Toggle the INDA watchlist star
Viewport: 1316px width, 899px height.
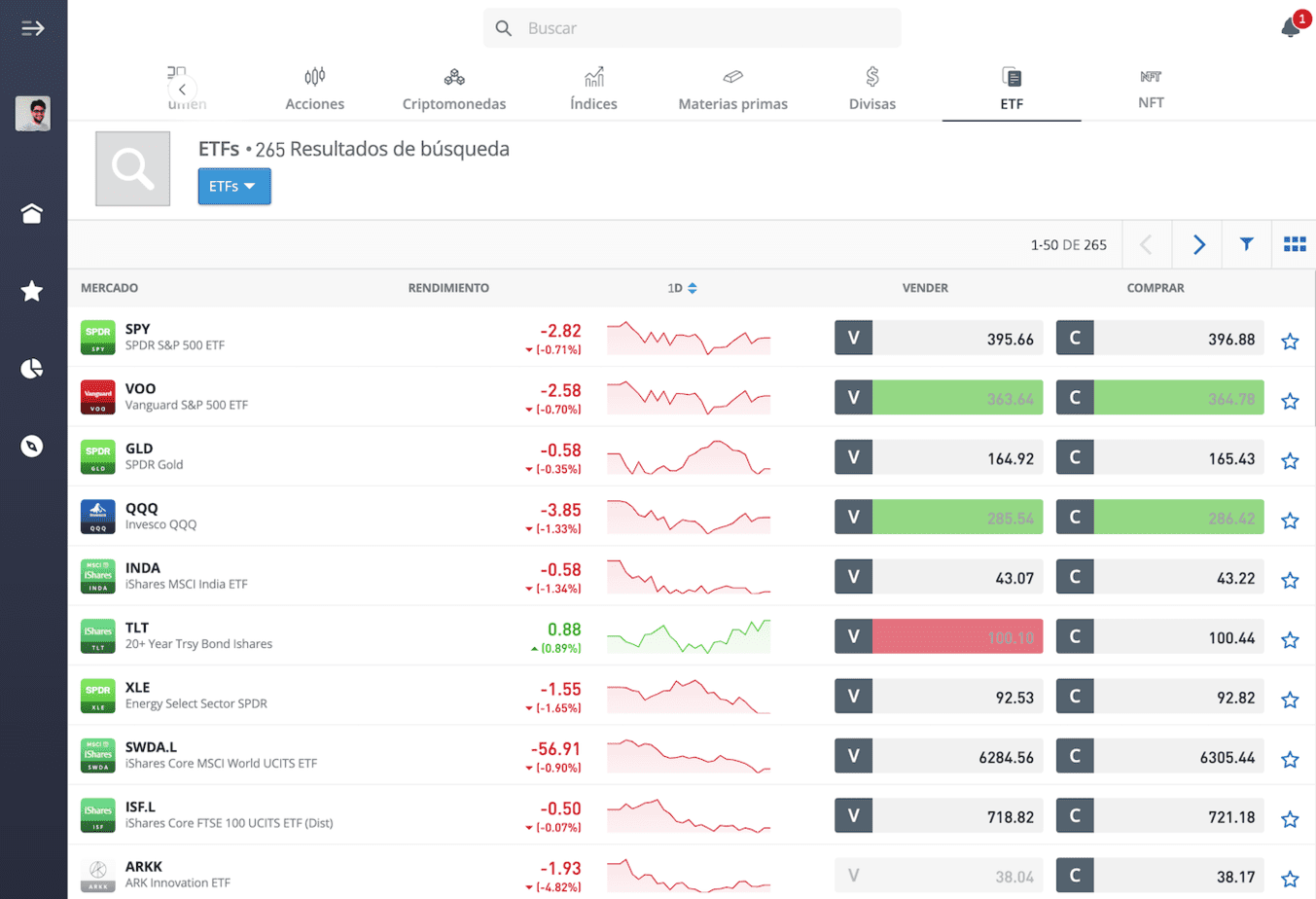(1290, 581)
